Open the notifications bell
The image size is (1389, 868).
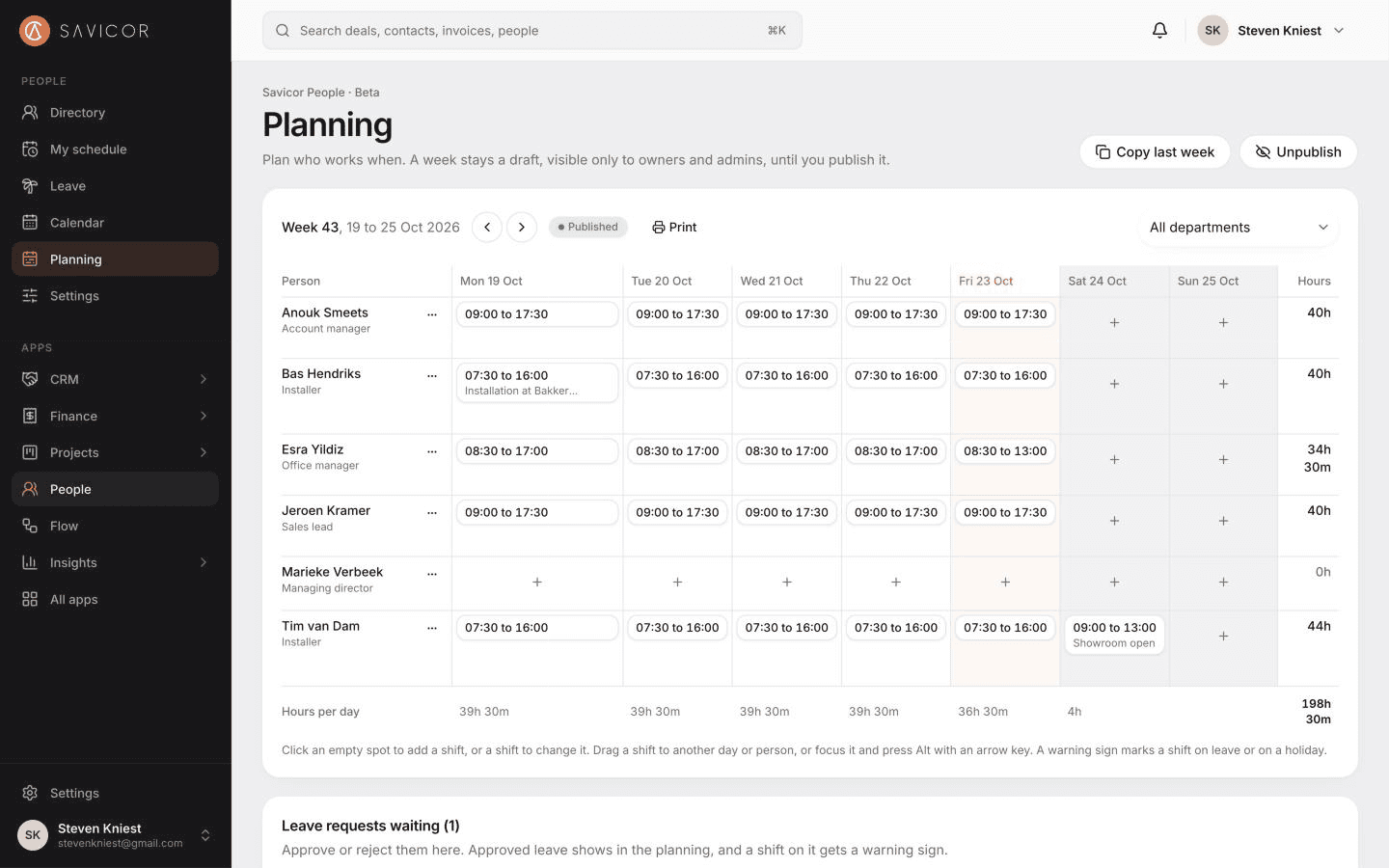pyautogui.click(x=1159, y=31)
